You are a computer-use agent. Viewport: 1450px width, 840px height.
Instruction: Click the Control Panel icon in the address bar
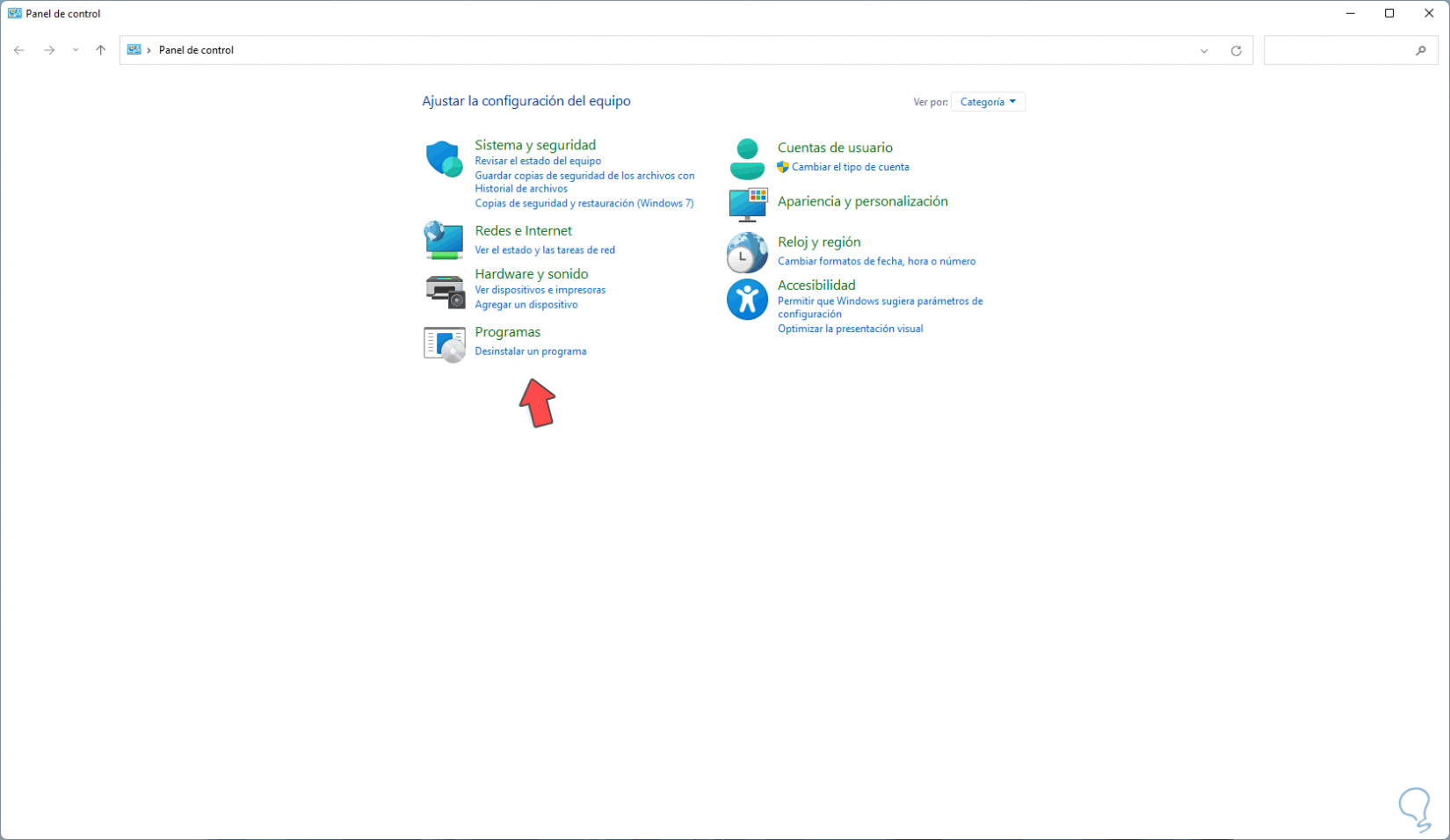[x=134, y=50]
